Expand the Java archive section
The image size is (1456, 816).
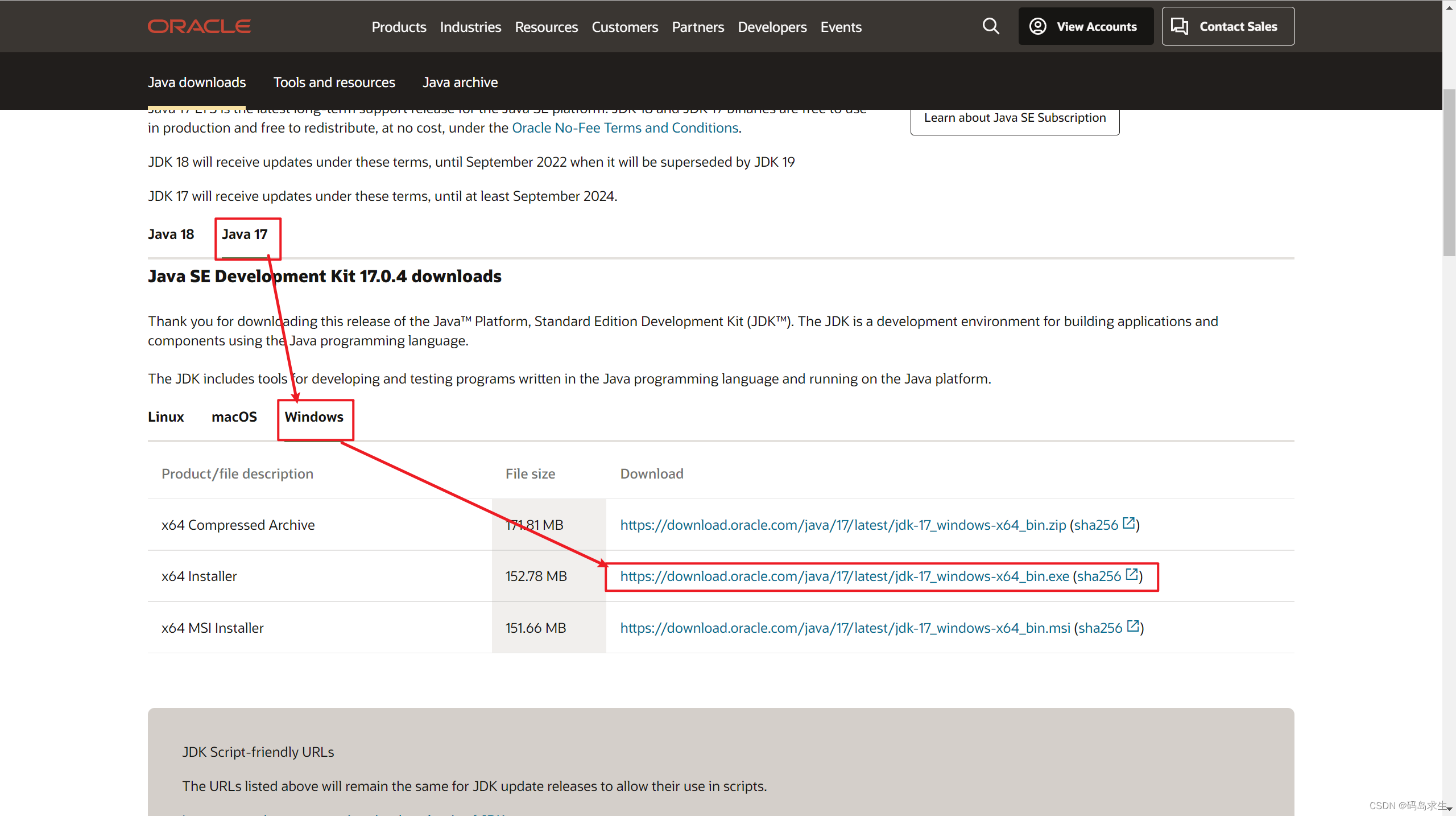pyautogui.click(x=459, y=82)
